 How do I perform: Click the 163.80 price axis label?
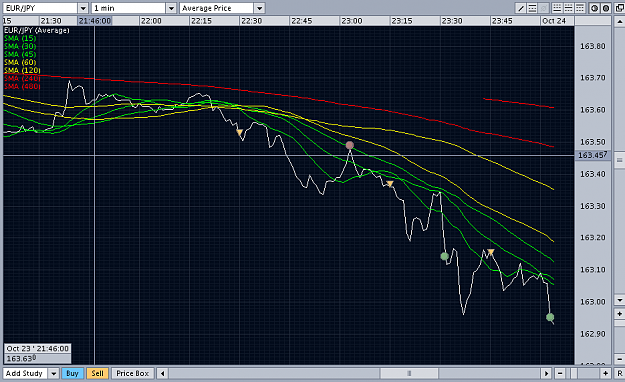592,46
